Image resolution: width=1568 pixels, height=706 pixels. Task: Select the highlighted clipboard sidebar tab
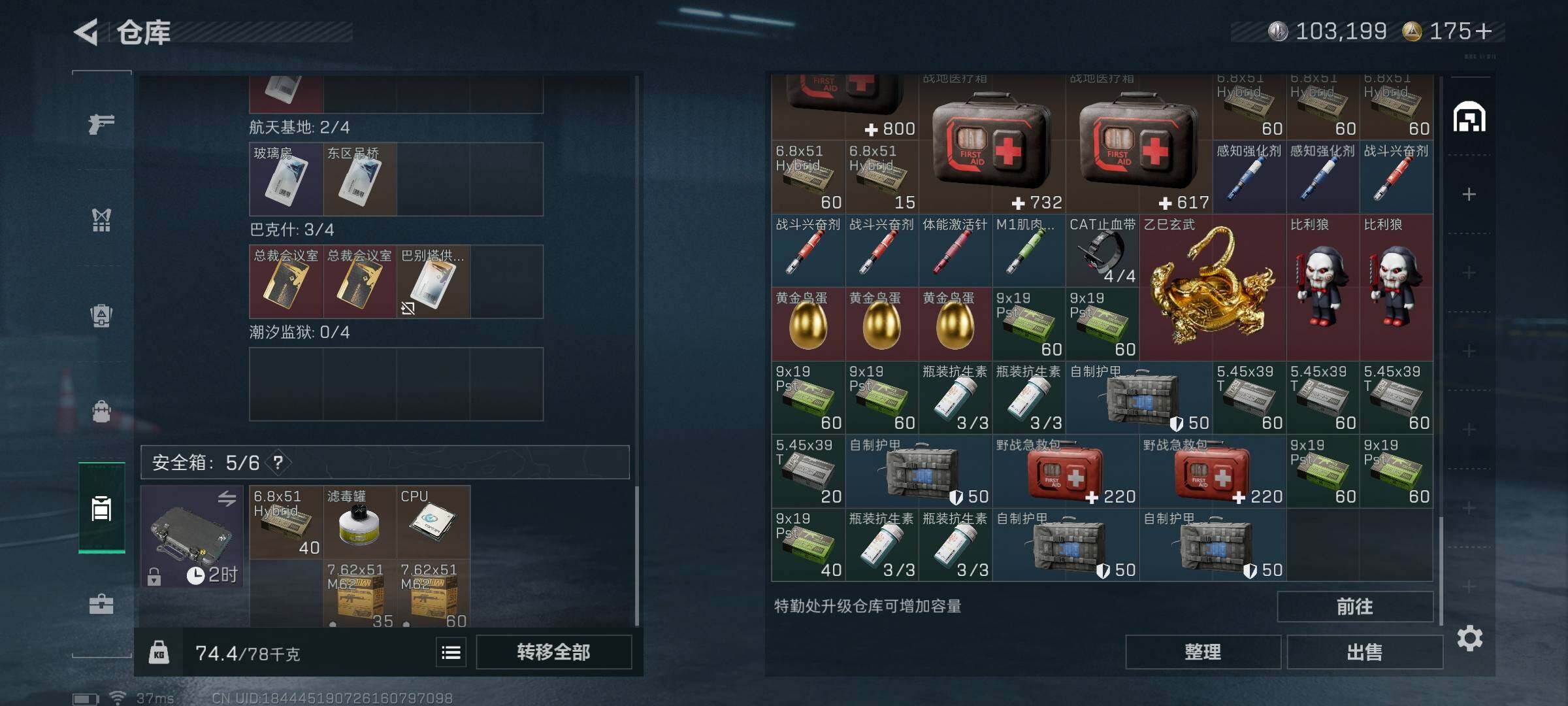(x=102, y=508)
